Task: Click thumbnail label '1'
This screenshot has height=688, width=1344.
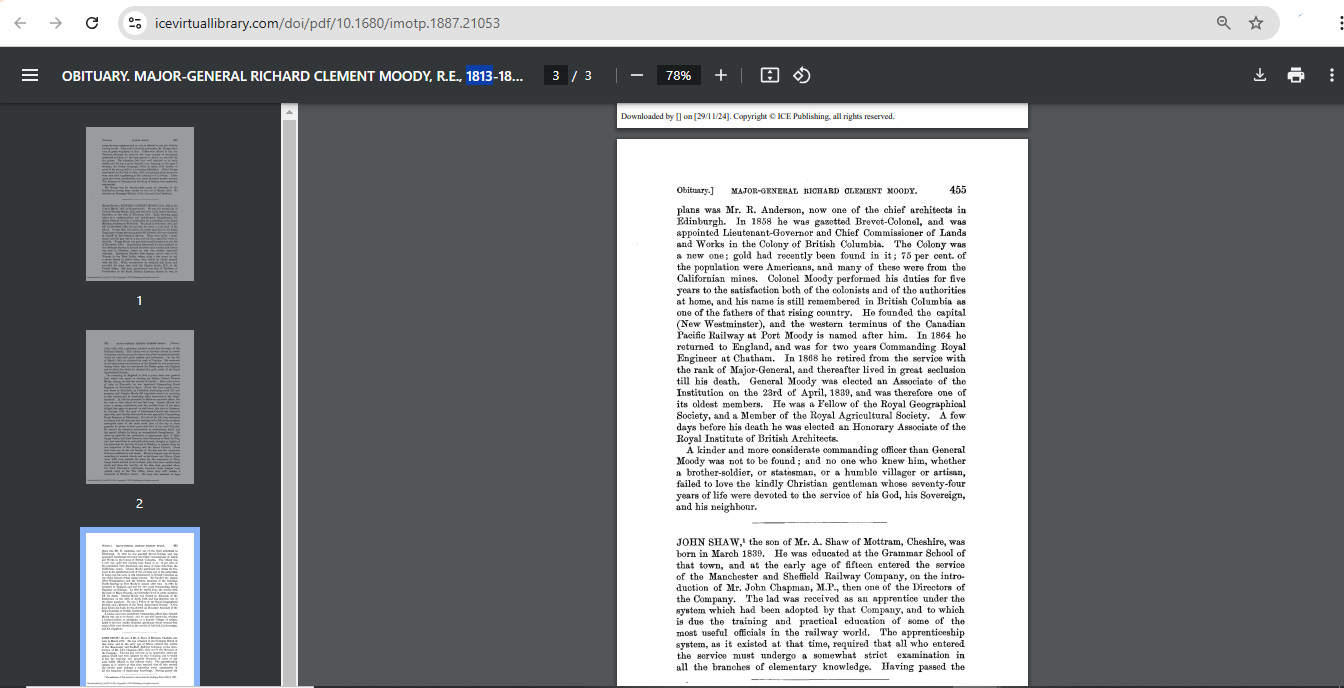Action: (140, 300)
